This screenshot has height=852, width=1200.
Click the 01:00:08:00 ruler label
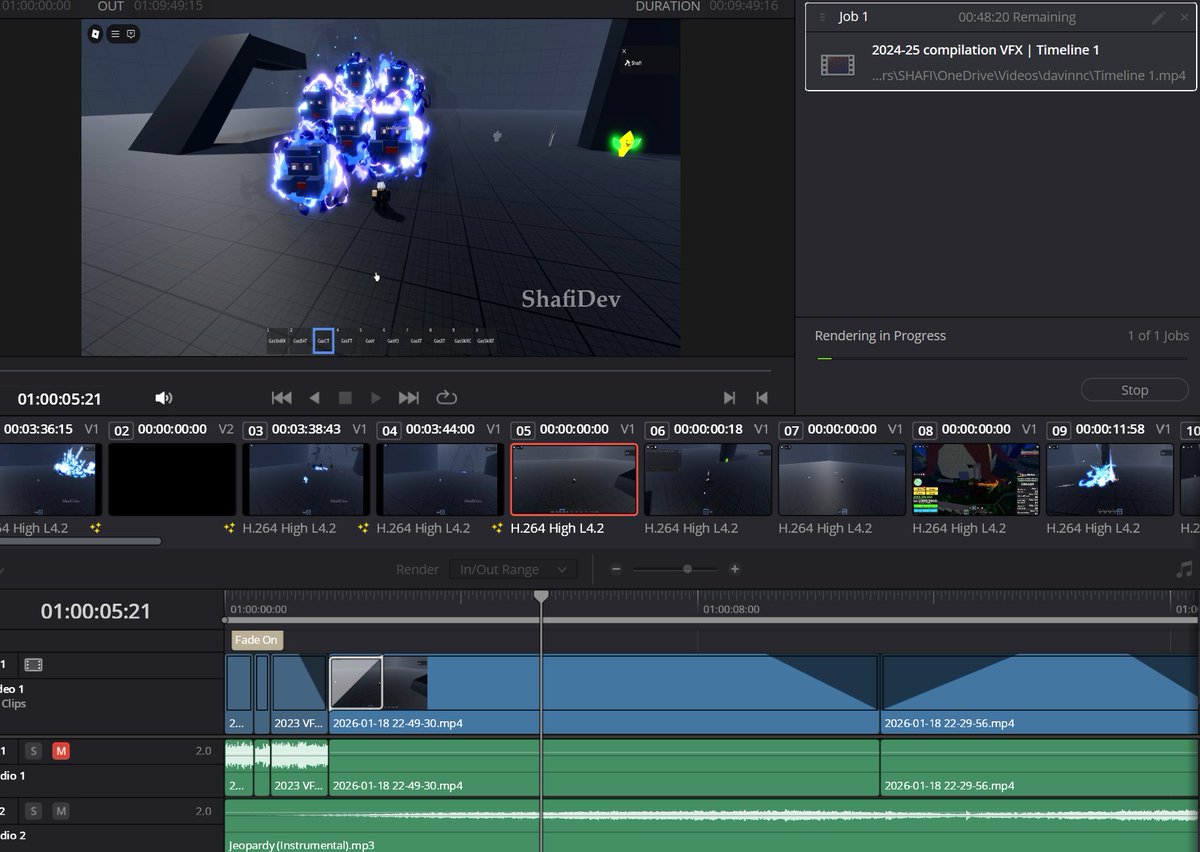tap(731, 609)
